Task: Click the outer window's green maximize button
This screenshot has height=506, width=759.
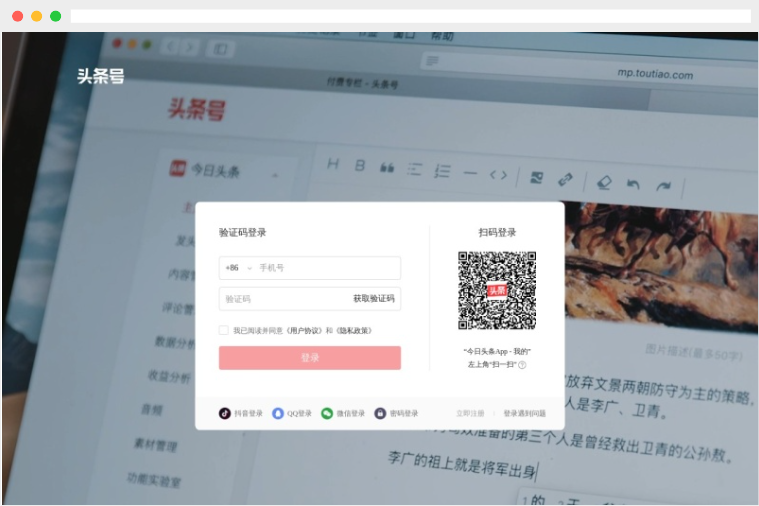Action: pyautogui.click(x=56, y=16)
